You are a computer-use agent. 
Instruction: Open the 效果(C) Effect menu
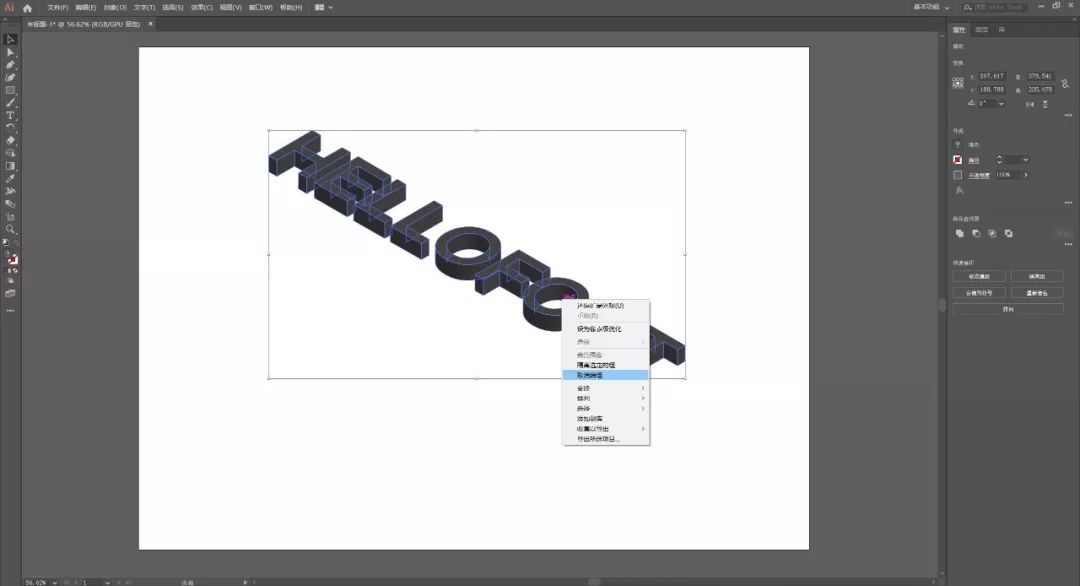click(202, 7)
